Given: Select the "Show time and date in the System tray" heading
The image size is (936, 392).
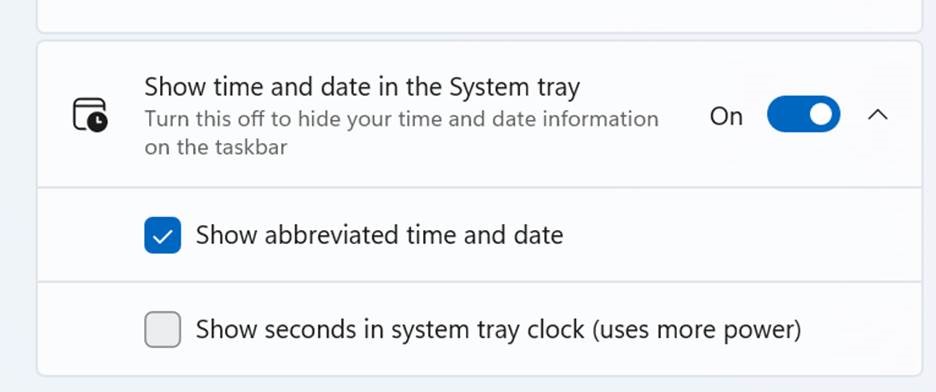Looking at the screenshot, I should tap(362, 88).
